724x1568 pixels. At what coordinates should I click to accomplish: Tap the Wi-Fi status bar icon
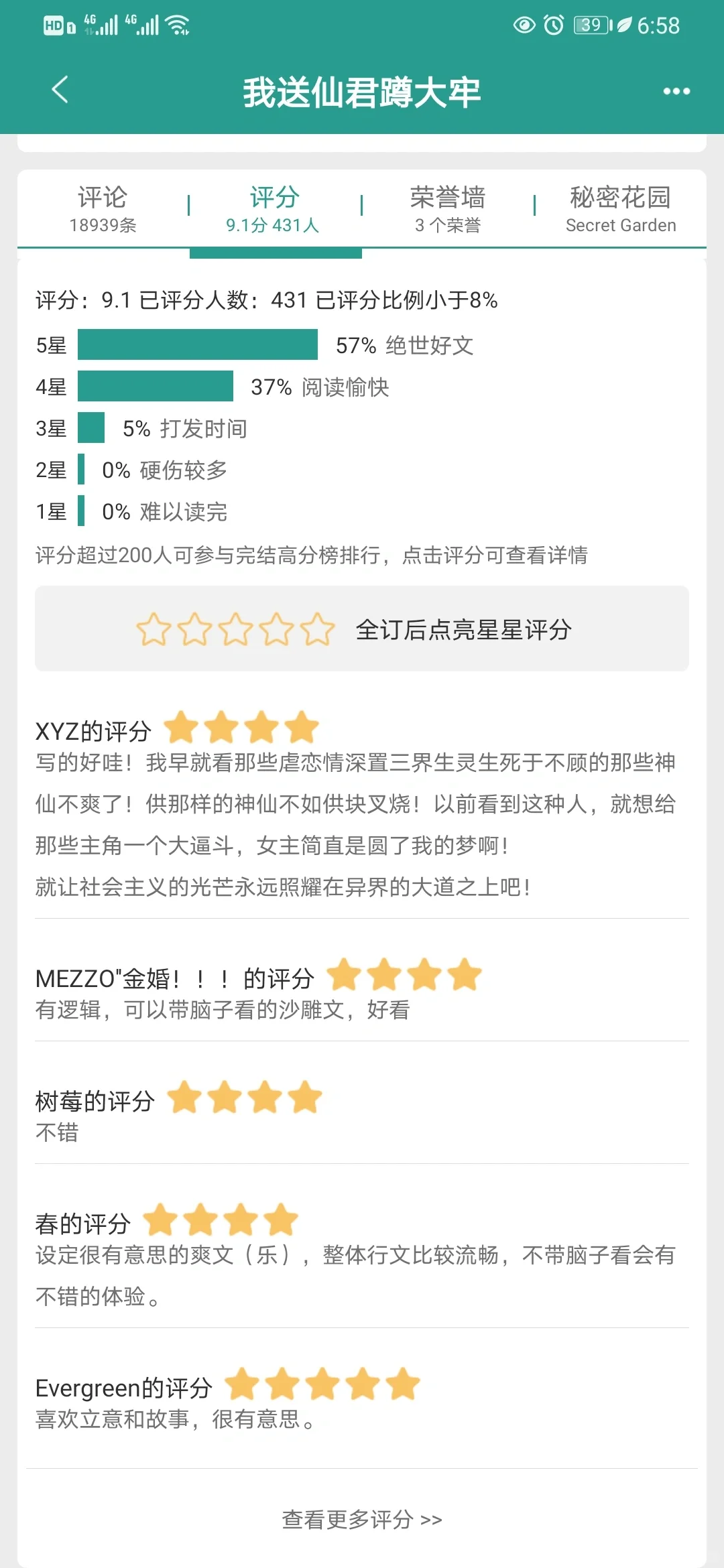click(x=178, y=25)
